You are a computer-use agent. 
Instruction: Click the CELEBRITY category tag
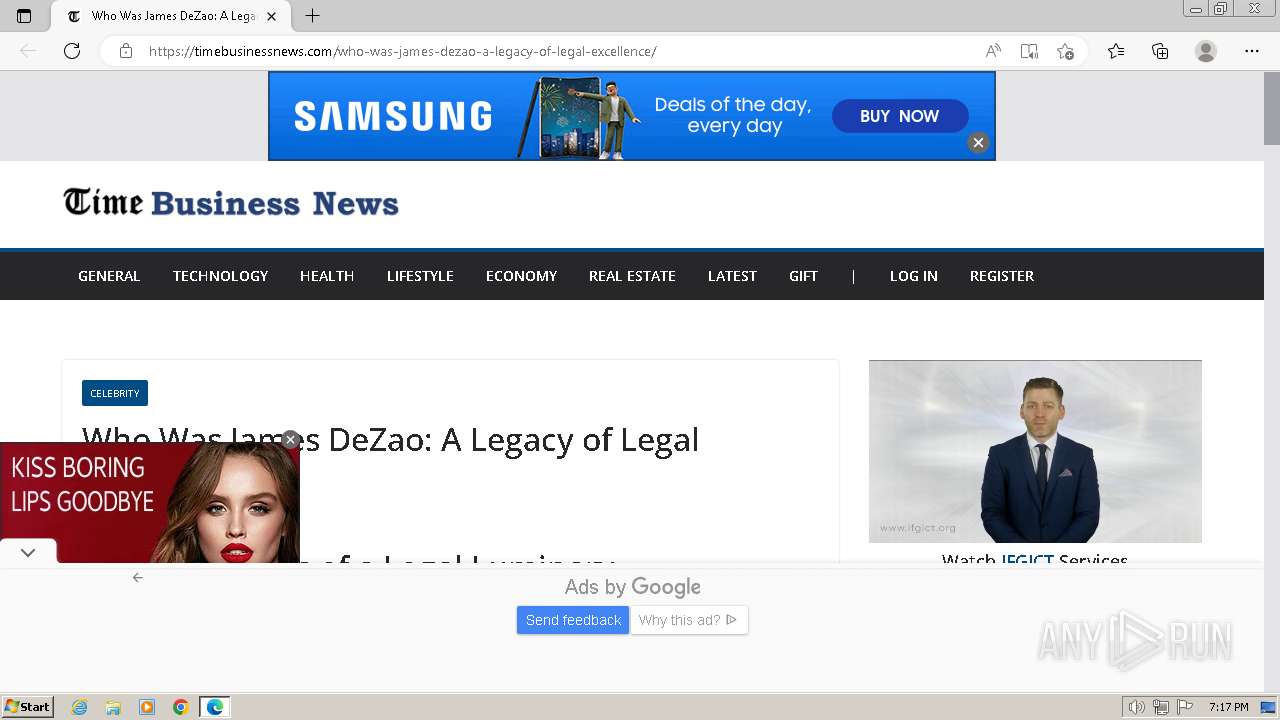click(x=115, y=393)
